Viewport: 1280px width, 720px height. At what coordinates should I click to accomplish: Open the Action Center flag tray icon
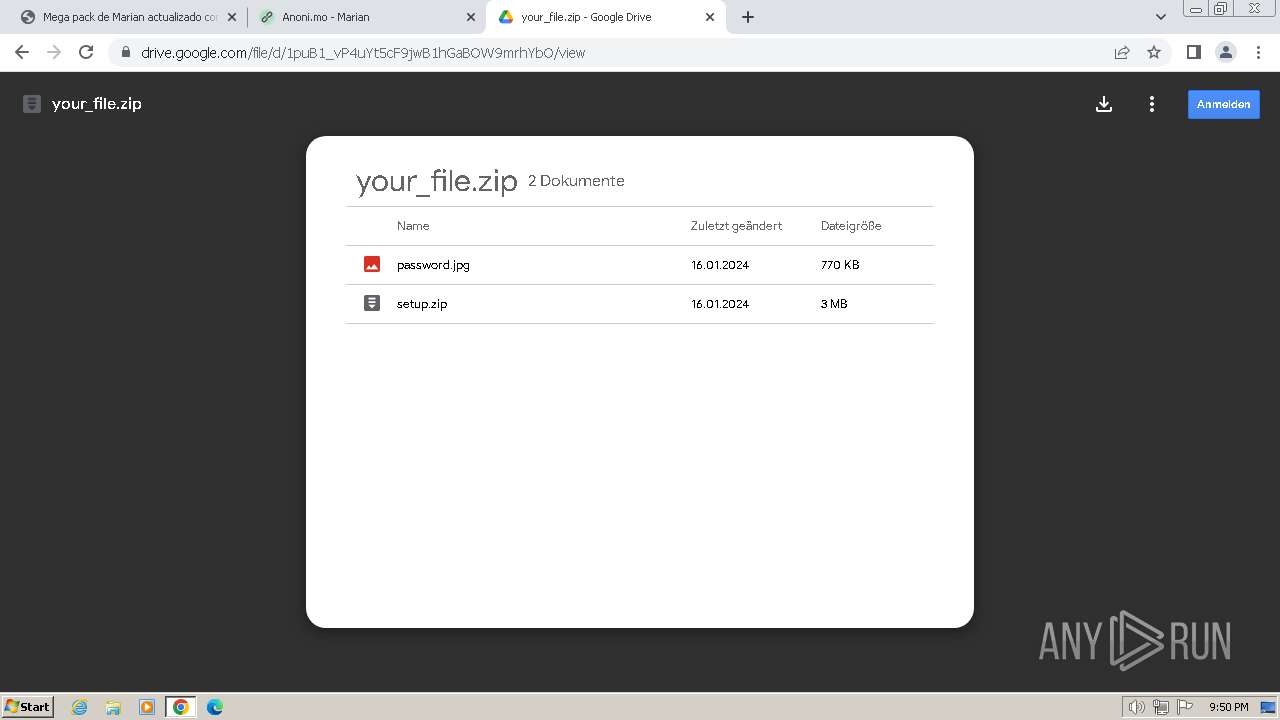pos(1185,707)
